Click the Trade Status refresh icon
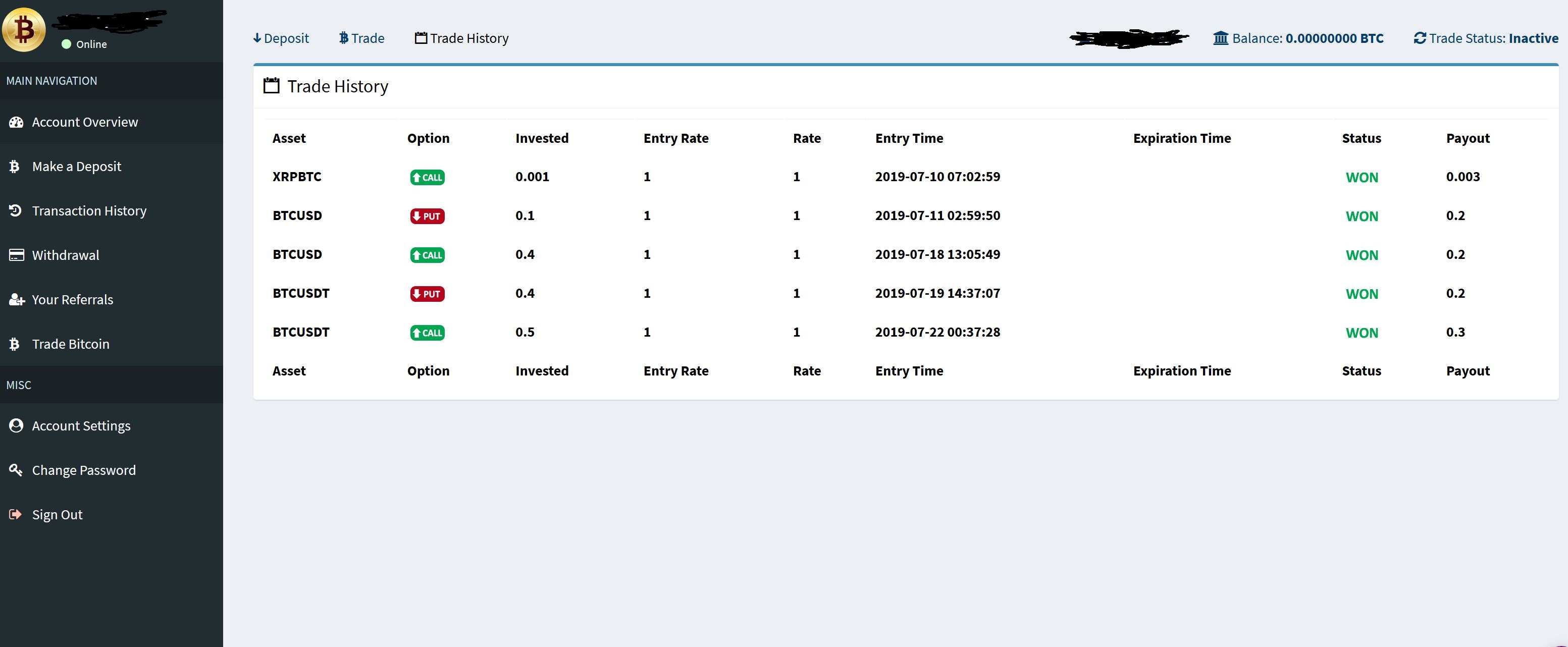This screenshot has height=647, width=1568. [x=1420, y=38]
